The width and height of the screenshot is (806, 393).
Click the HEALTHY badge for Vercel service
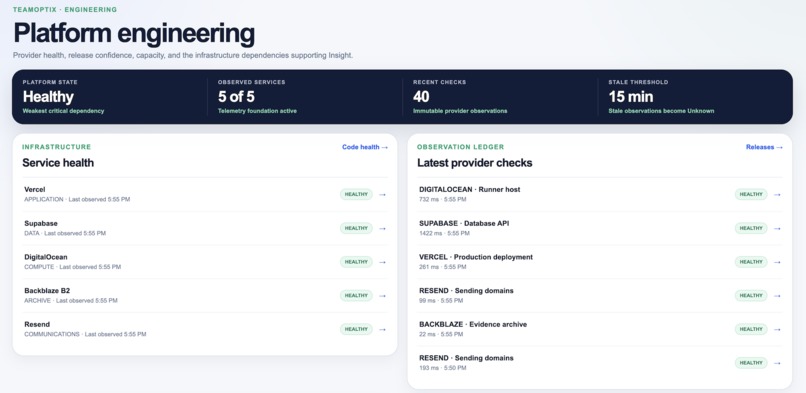tap(356, 194)
